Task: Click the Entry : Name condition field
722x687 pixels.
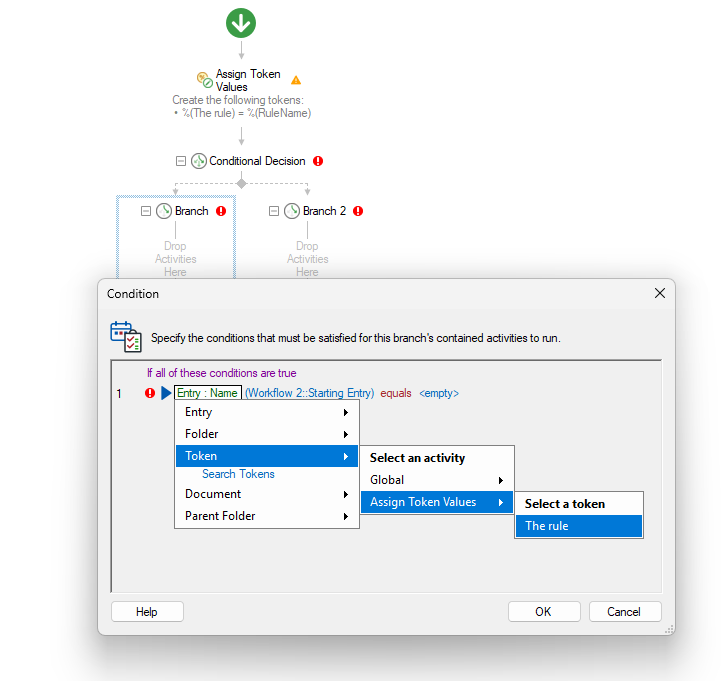Action: pos(208,393)
